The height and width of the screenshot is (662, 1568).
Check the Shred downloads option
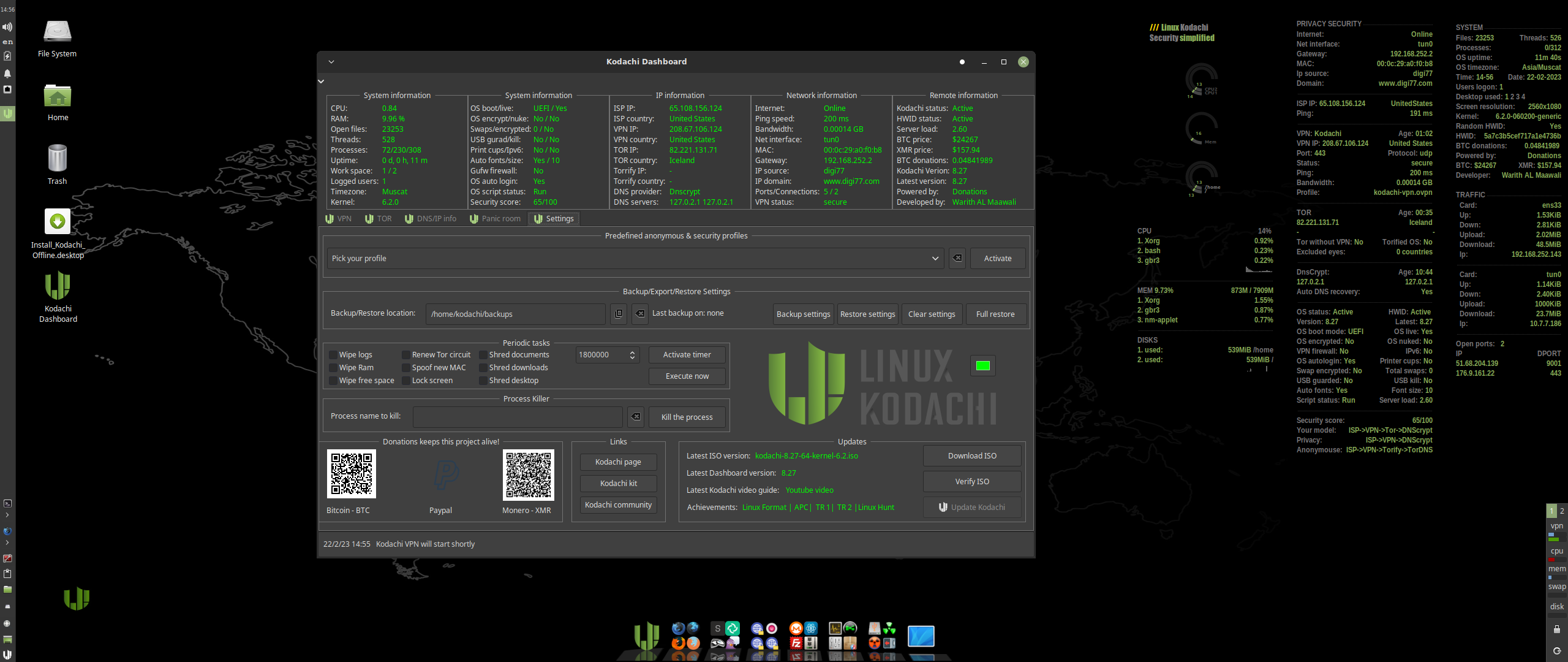[483, 368]
